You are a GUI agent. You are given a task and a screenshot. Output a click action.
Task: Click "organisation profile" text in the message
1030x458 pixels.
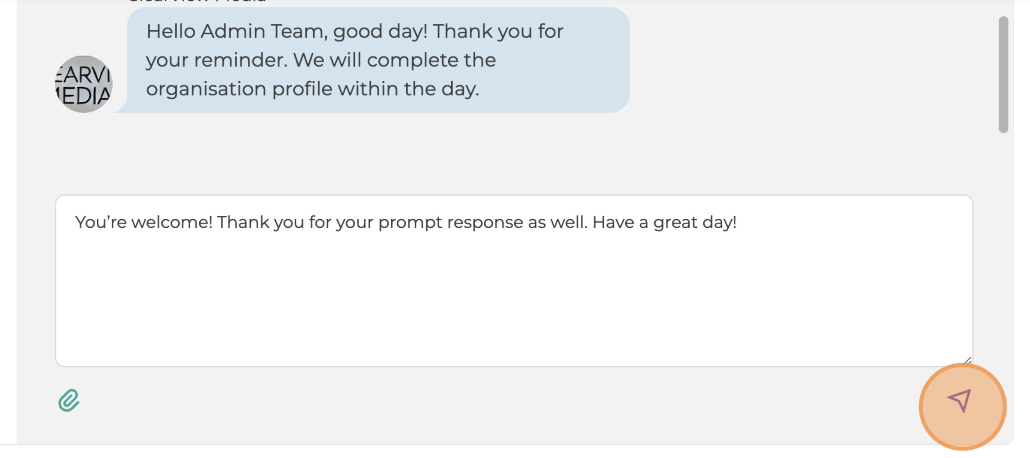click(239, 89)
